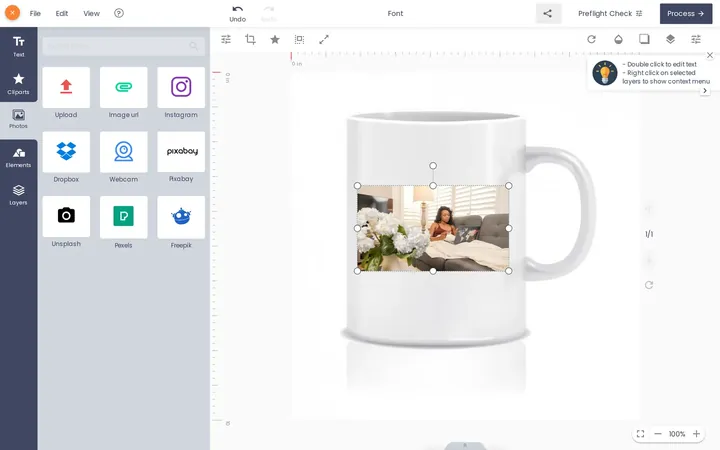Open the Elements panel
The height and width of the screenshot is (450, 720).
point(18,158)
